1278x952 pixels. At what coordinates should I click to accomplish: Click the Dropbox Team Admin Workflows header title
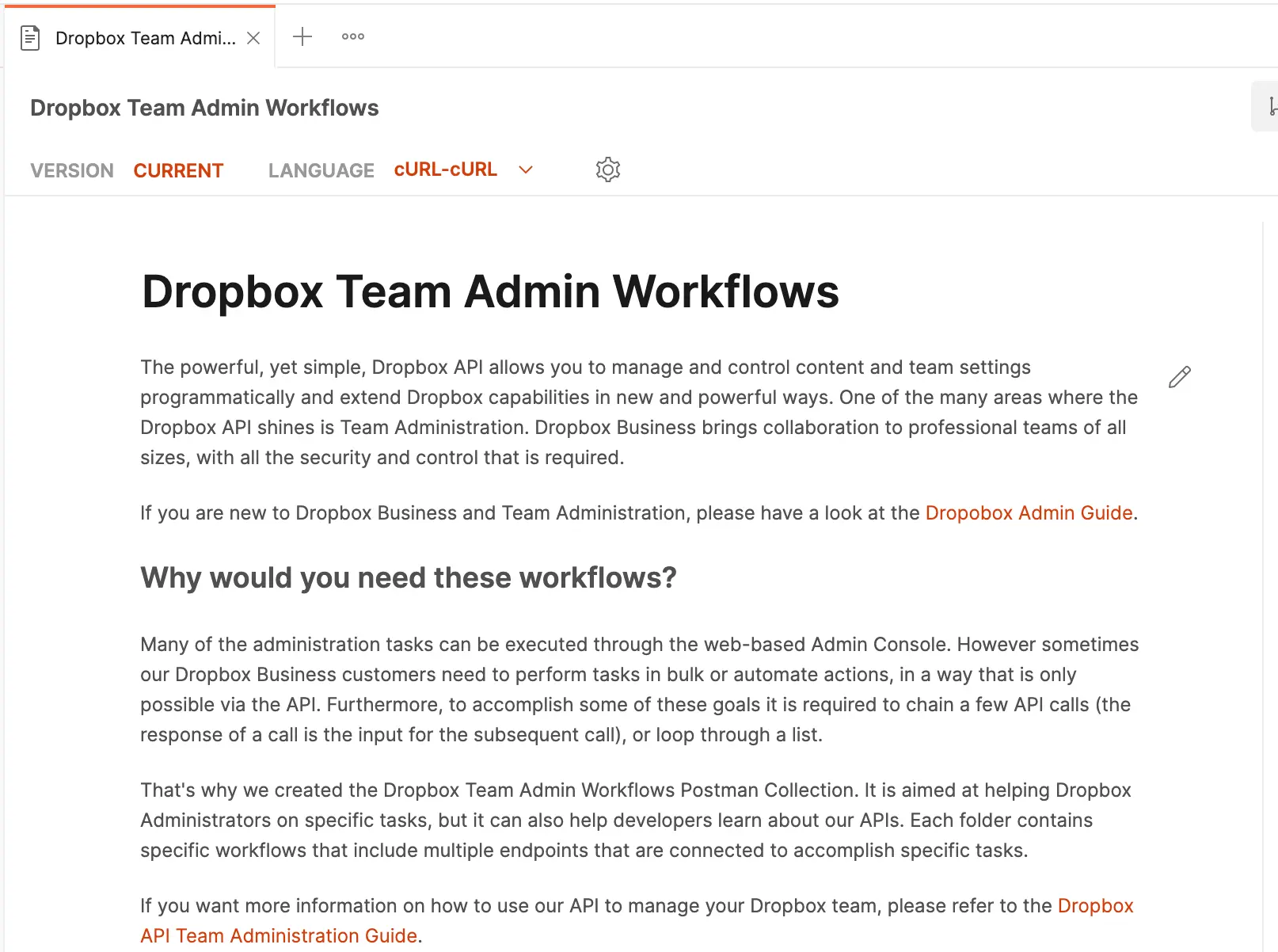pyautogui.click(x=204, y=108)
